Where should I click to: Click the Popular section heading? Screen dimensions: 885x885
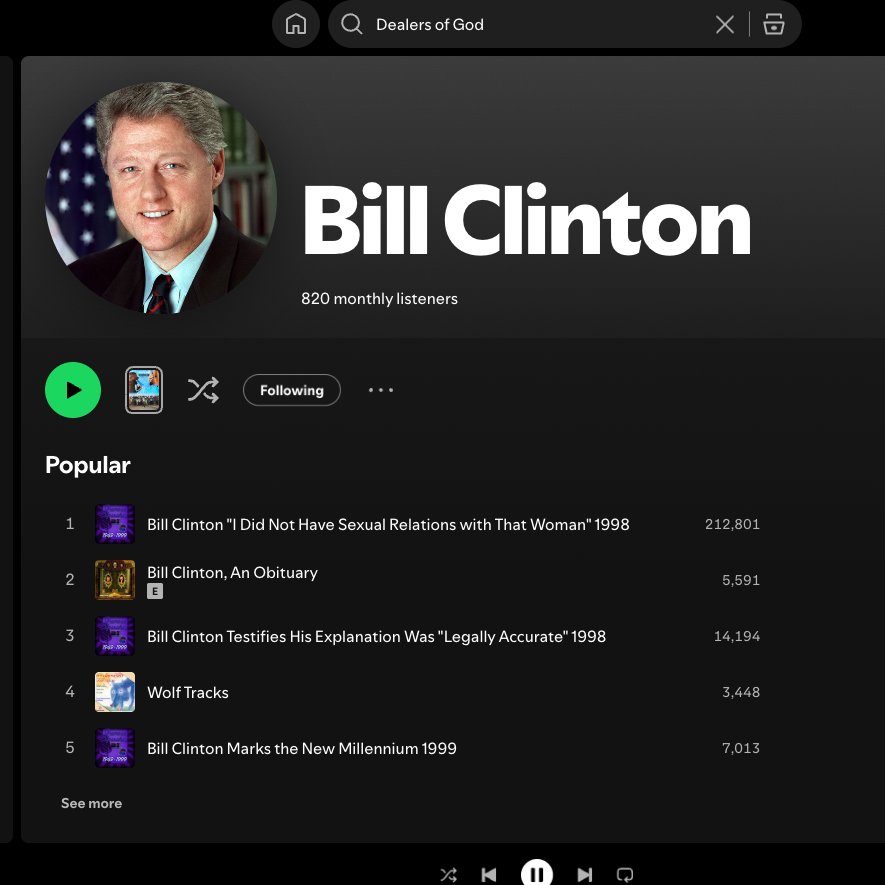tap(87, 465)
